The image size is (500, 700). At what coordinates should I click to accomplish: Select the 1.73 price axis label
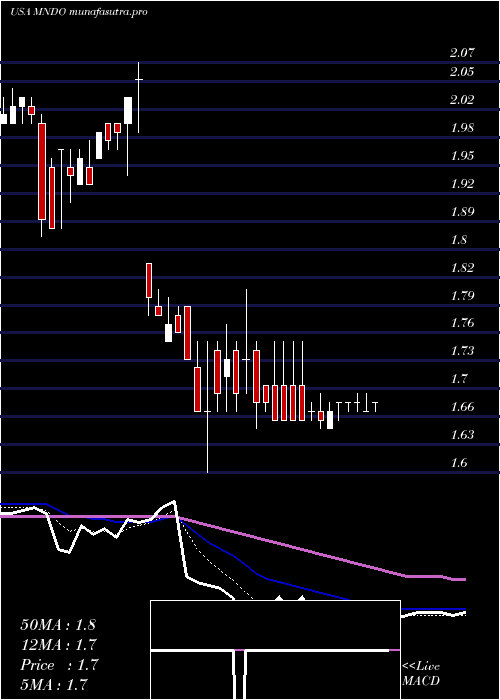pos(462,351)
